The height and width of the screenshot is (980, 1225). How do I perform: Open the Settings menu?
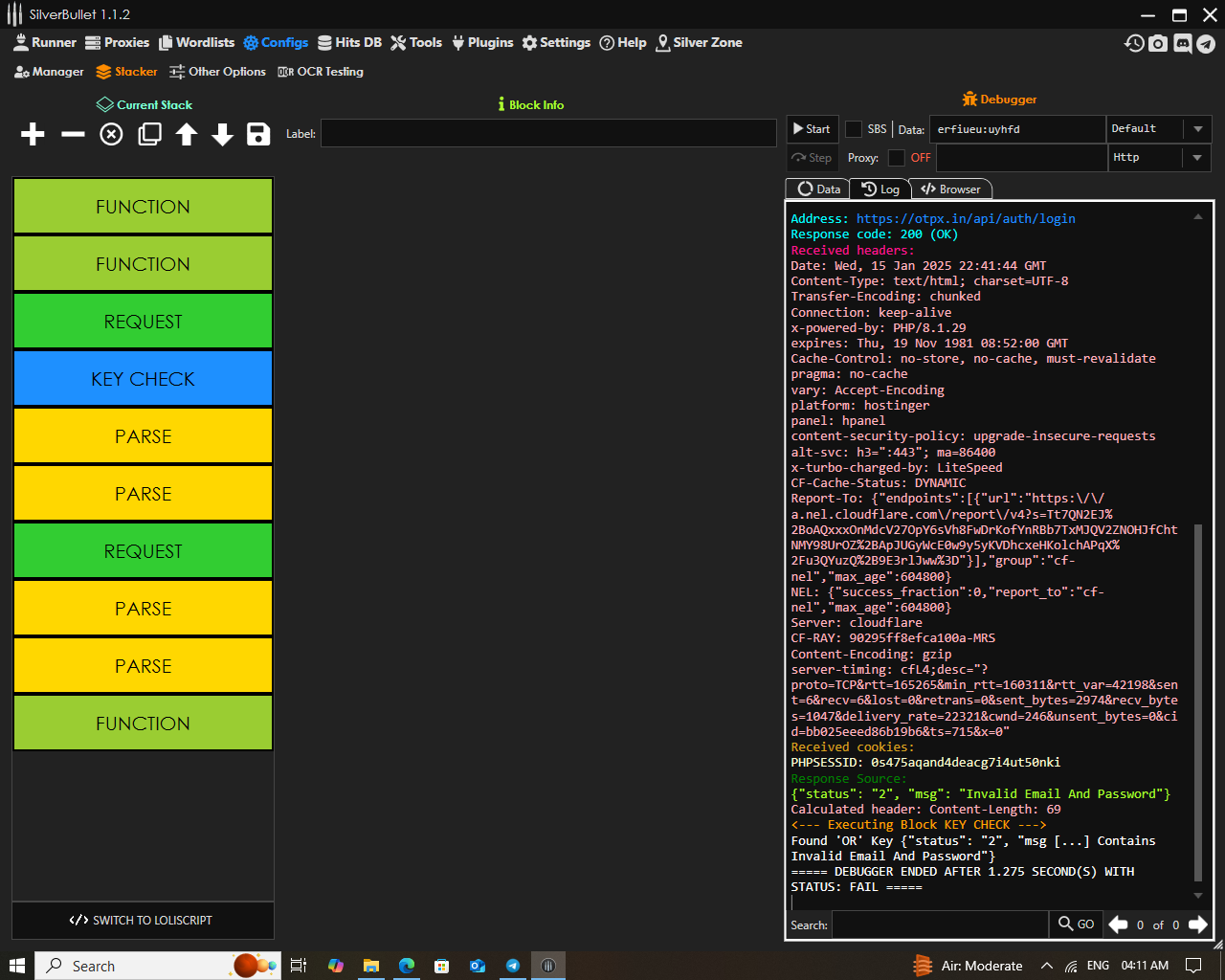[556, 42]
